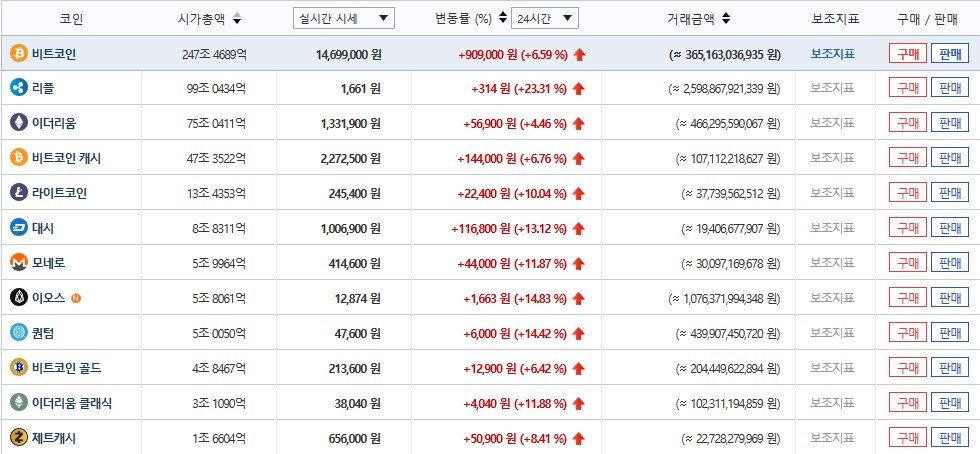Click the Dash coin icon
Image resolution: width=980 pixels, height=454 pixels.
(18, 228)
